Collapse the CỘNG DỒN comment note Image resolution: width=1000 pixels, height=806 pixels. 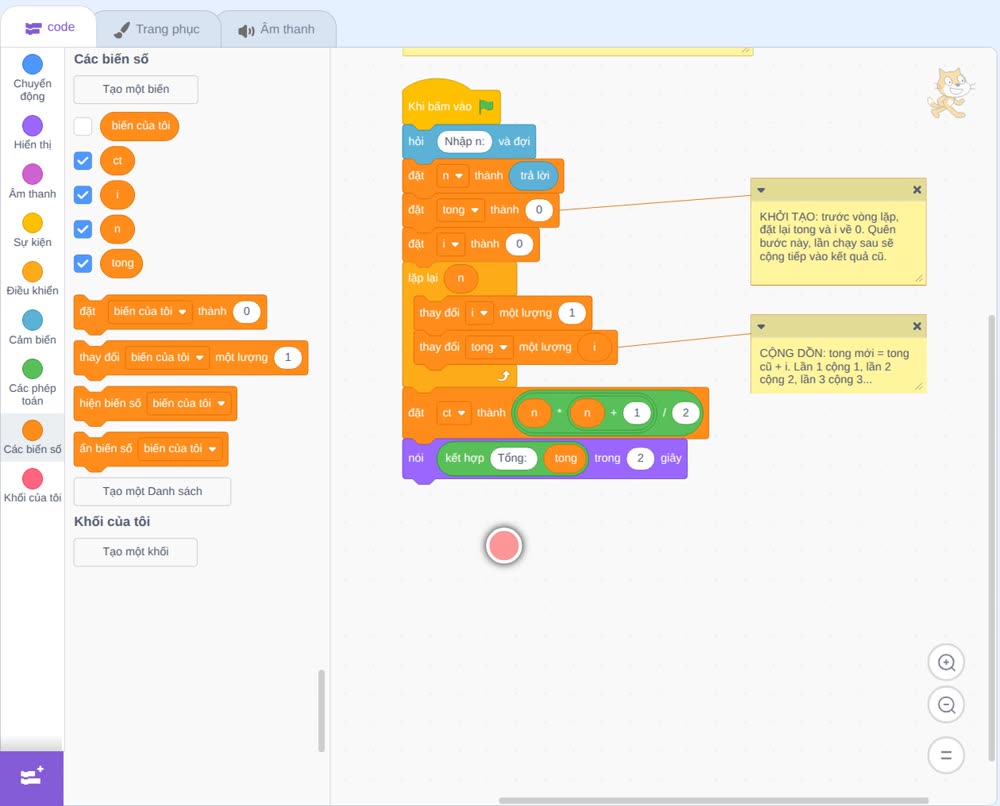[x=761, y=326]
